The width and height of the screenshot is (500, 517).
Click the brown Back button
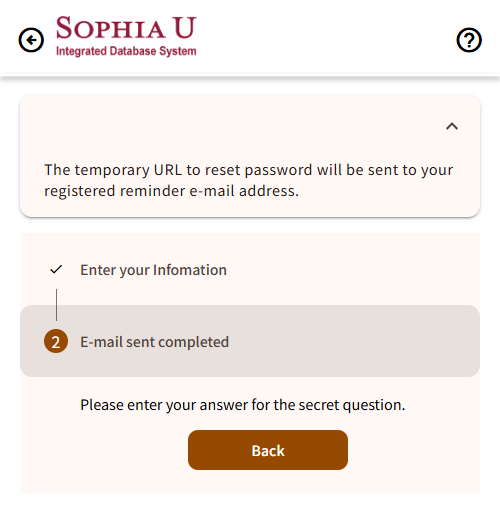click(x=268, y=450)
